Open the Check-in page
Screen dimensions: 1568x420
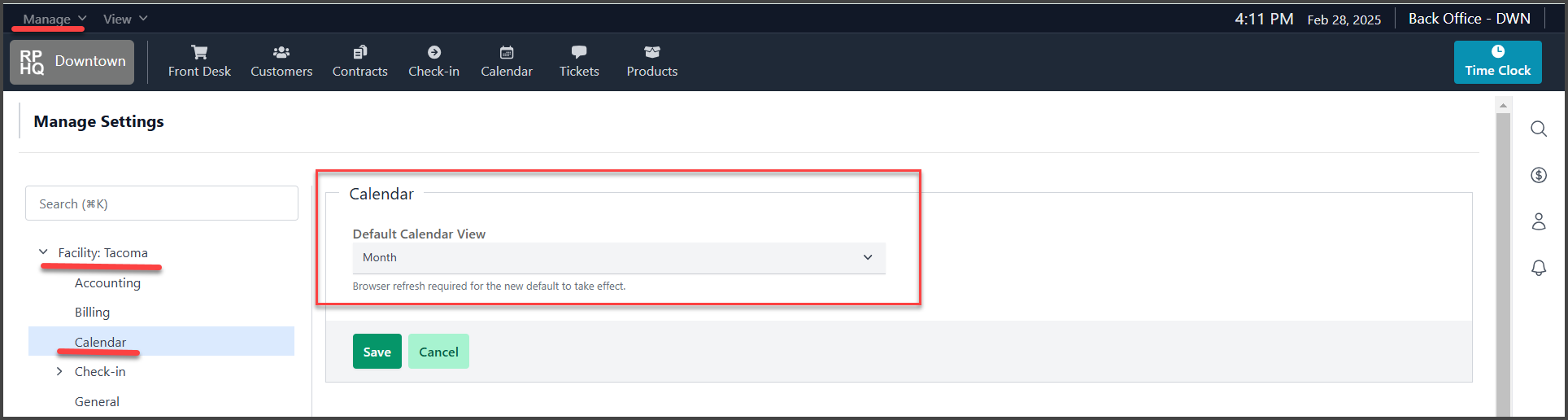click(x=433, y=62)
